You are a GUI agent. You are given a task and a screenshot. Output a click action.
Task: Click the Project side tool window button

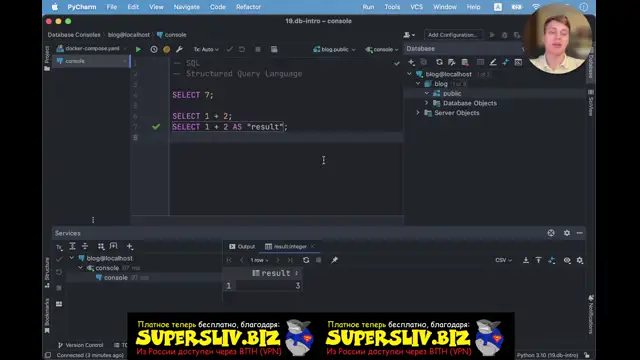(47, 58)
